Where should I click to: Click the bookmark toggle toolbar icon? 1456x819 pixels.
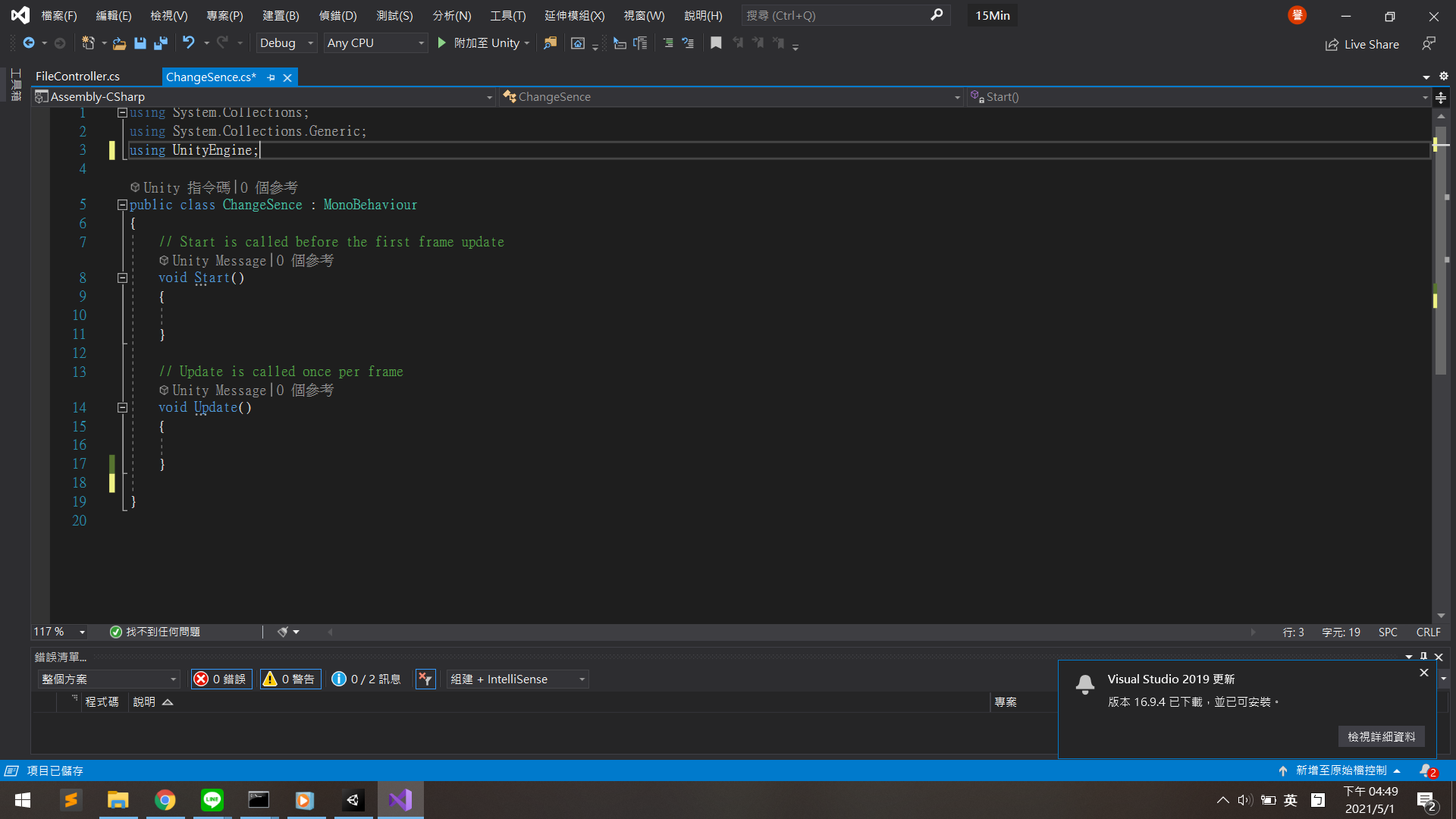pyautogui.click(x=716, y=43)
